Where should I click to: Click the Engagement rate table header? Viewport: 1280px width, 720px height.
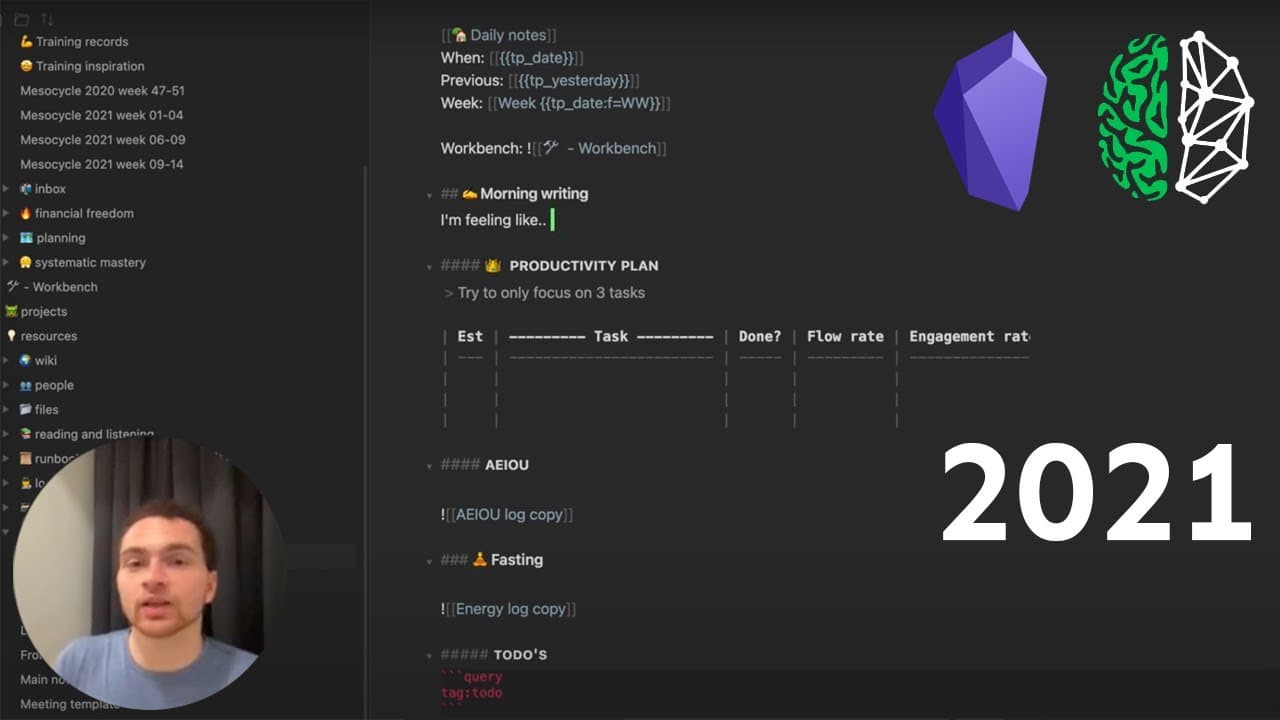coord(969,337)
